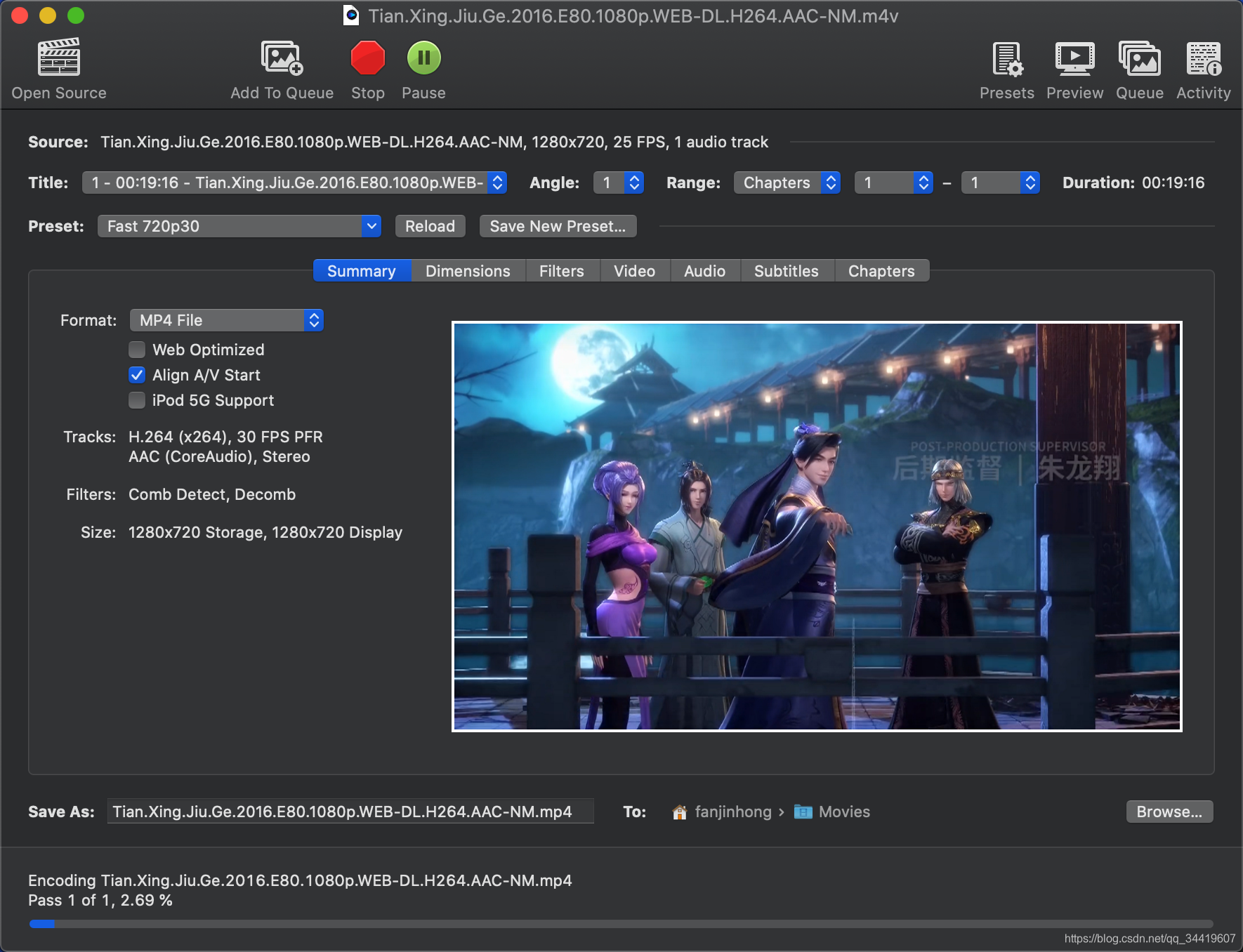Click Size 1280x720 Storage text

265,532
